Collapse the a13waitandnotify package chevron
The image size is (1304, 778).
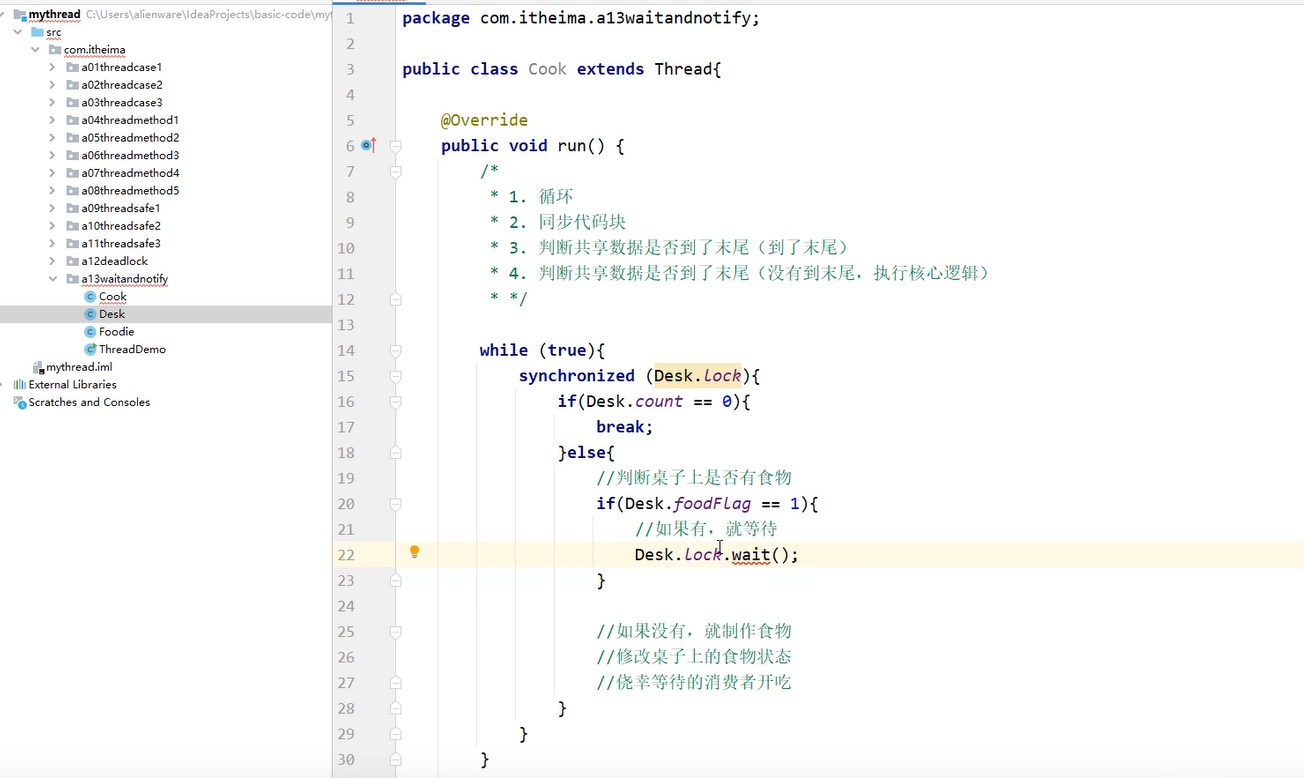(x=52, y=278)
